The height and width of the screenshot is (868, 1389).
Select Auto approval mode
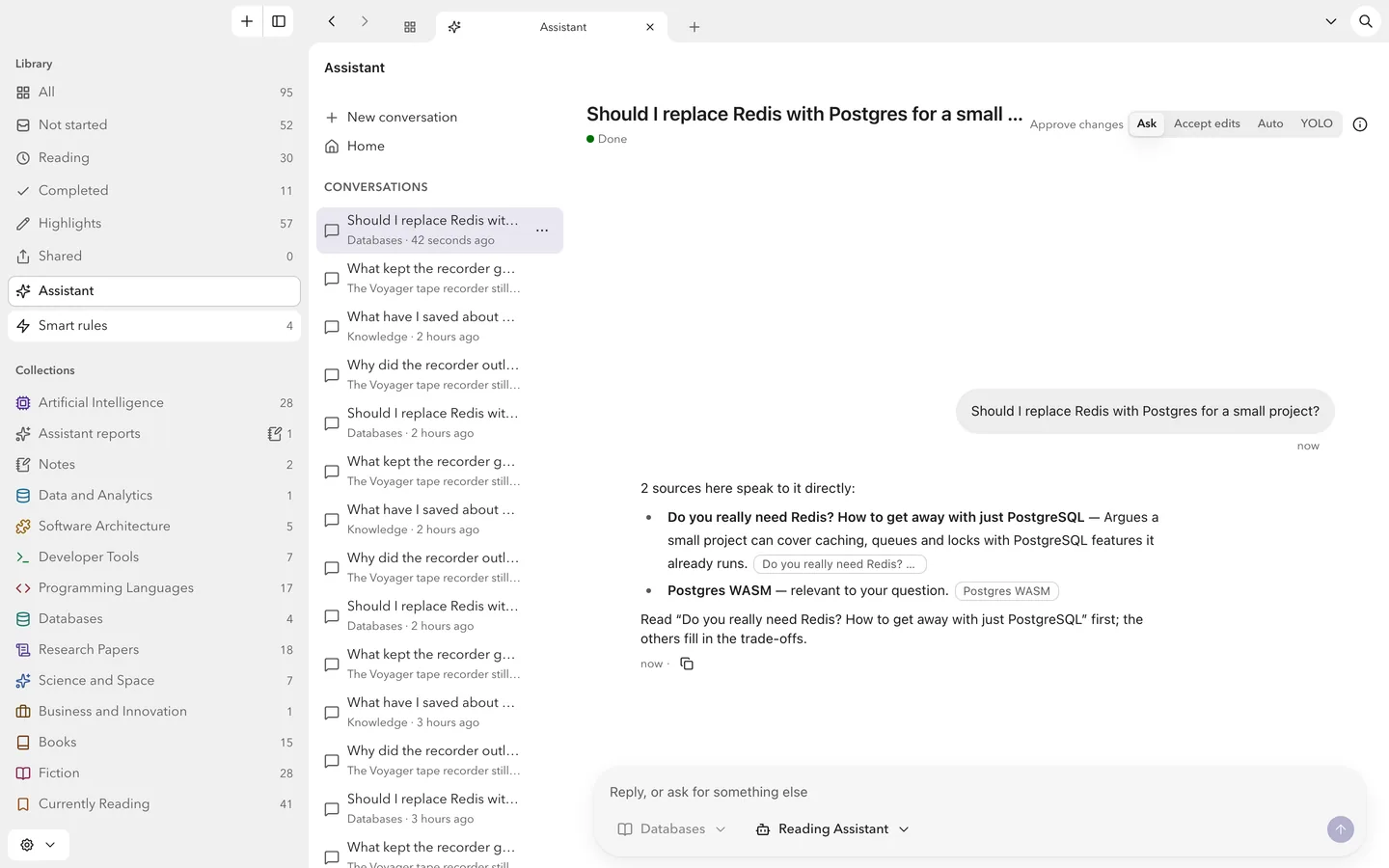tap(1270, 123)
